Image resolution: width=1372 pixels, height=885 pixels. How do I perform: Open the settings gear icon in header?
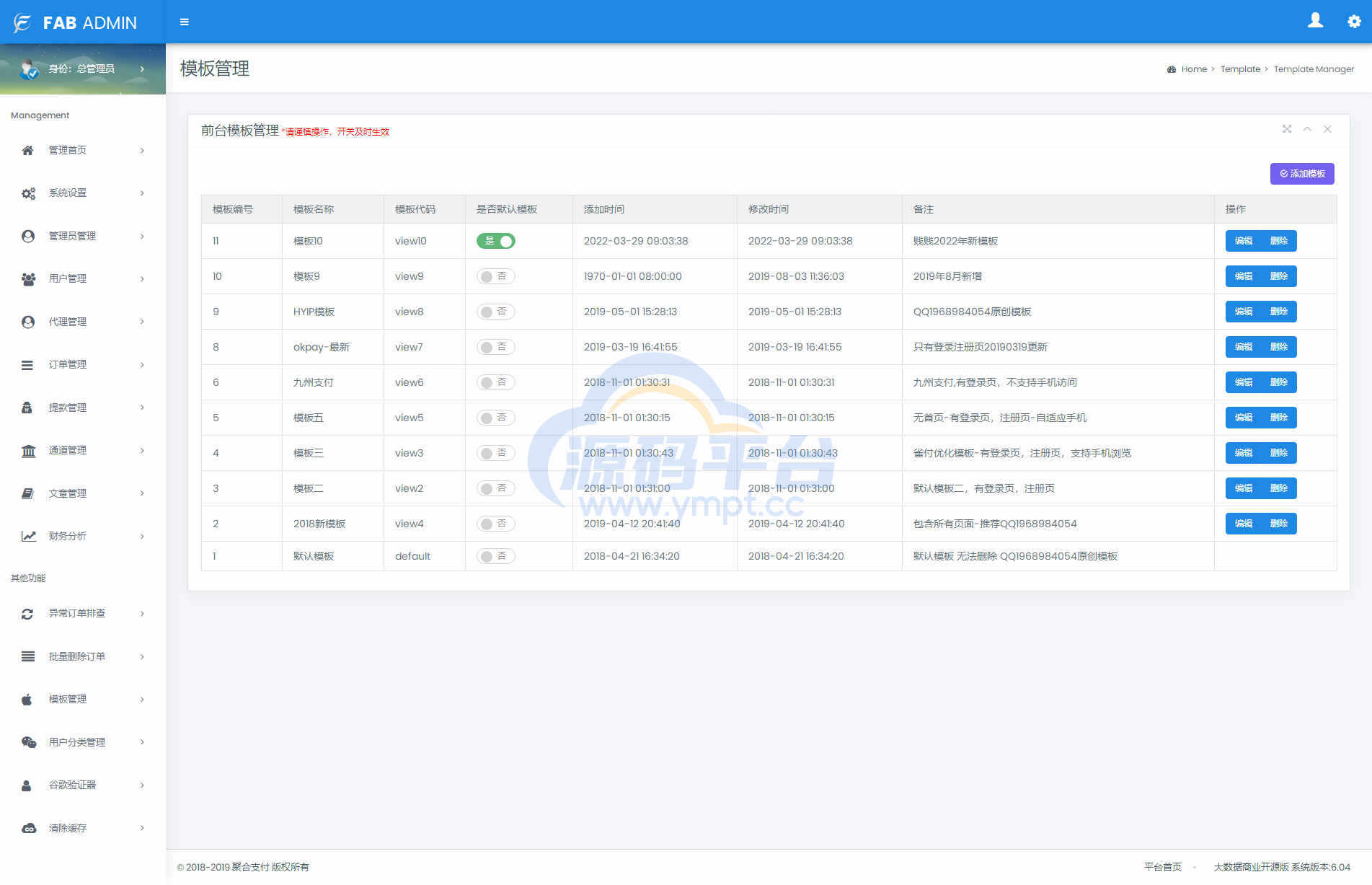(1354, 22)
